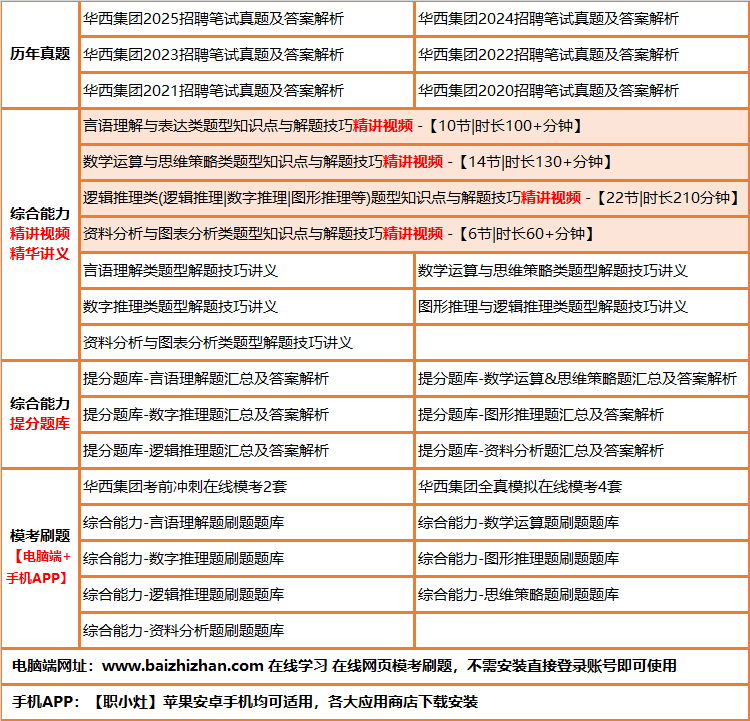Select 提分题库-资料分析题汇总及答案解析
Screen dimensions: 750x721
[x=582, y=451]
